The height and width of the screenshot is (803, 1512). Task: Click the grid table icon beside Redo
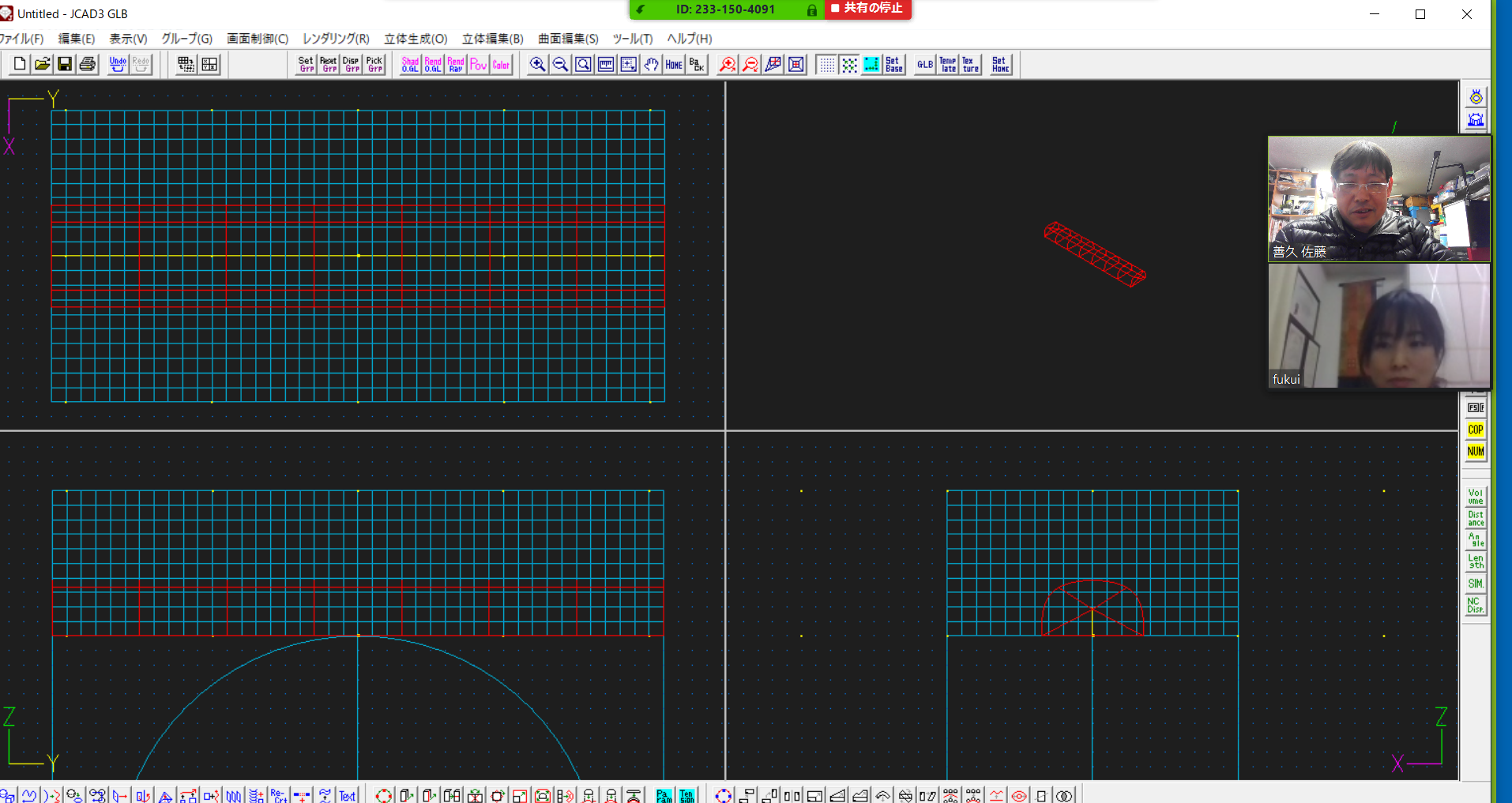[x=186, y=65]
